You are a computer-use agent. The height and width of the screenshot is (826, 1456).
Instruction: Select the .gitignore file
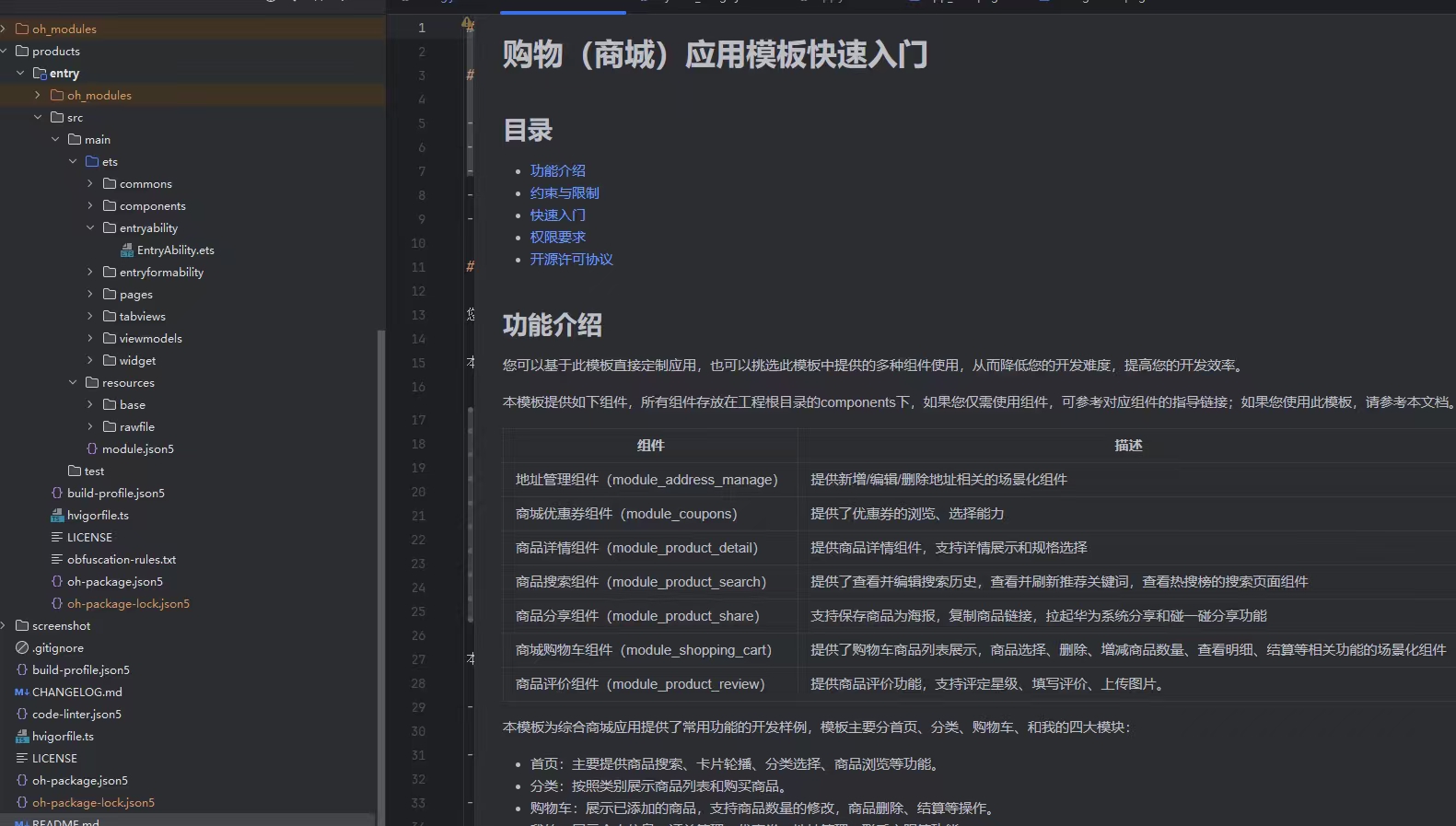click(x=57, y=648)
